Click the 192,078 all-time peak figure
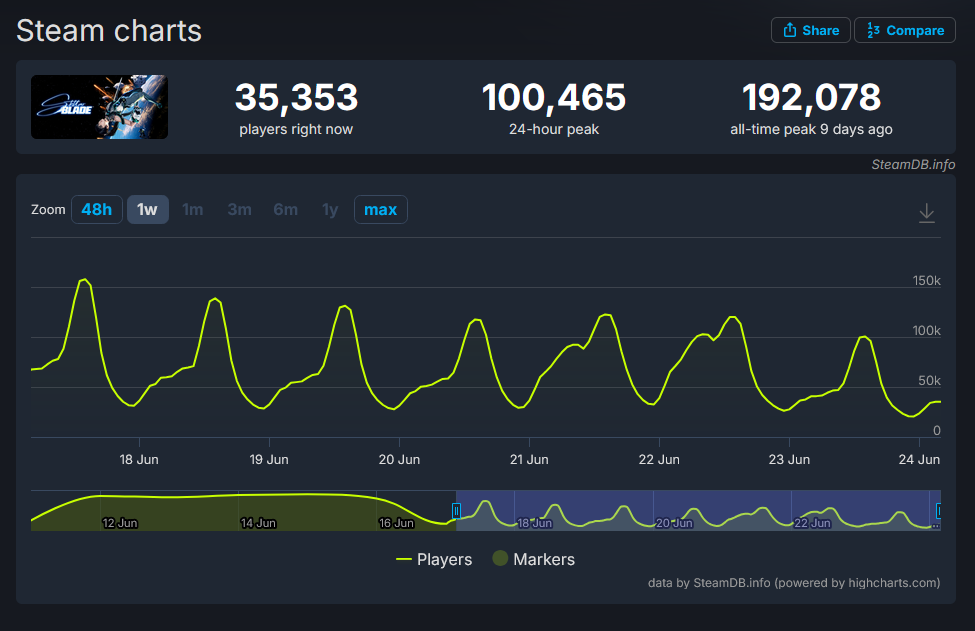Screen dimensions: 975x631 [x=811, y=97]
